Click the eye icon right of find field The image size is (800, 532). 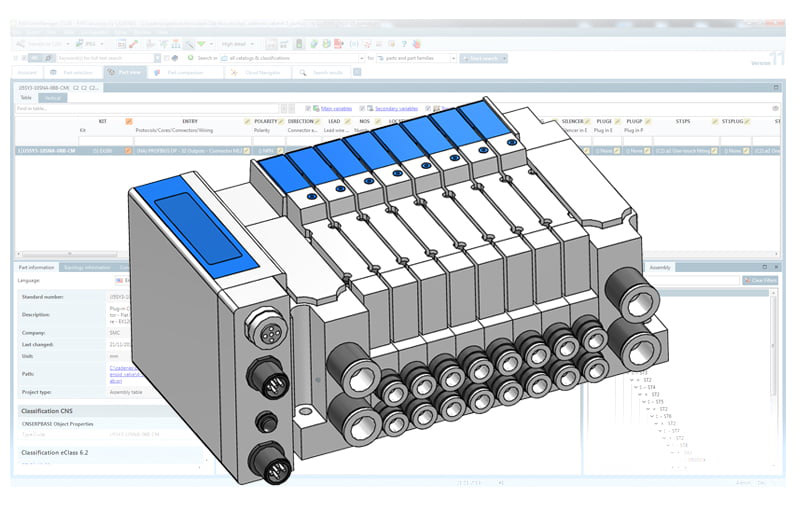click(x=775, y=108)
